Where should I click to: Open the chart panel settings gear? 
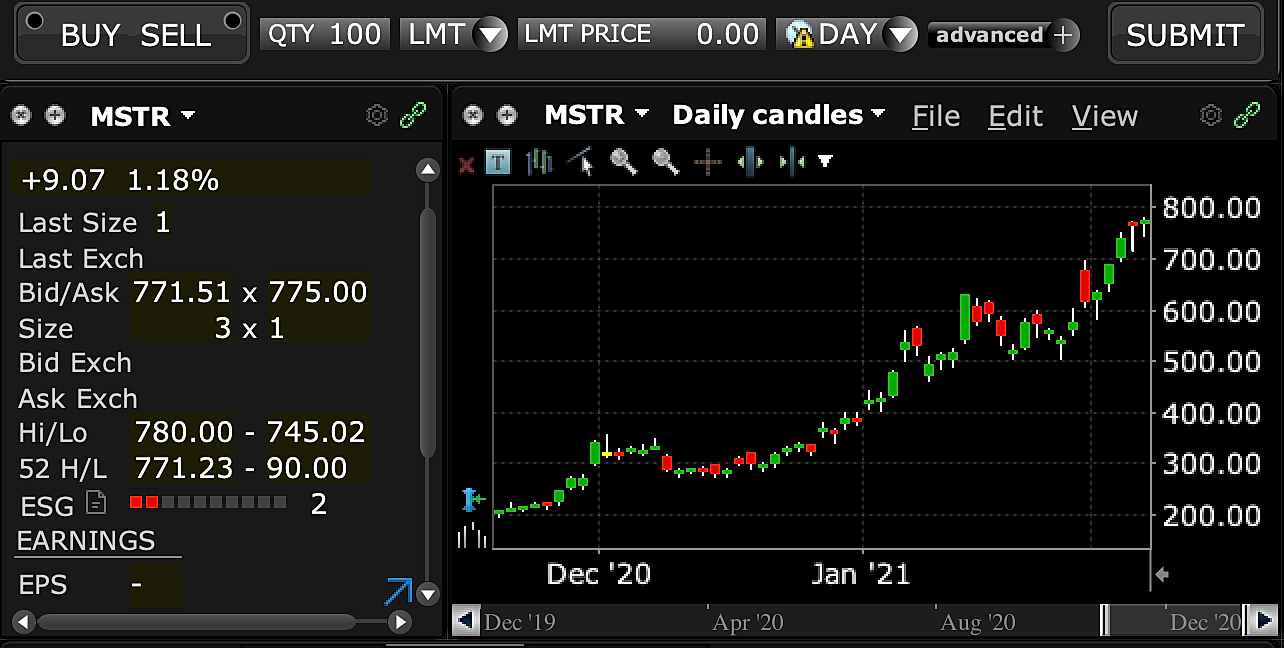pyautogui.click(x=1211, y=116)
